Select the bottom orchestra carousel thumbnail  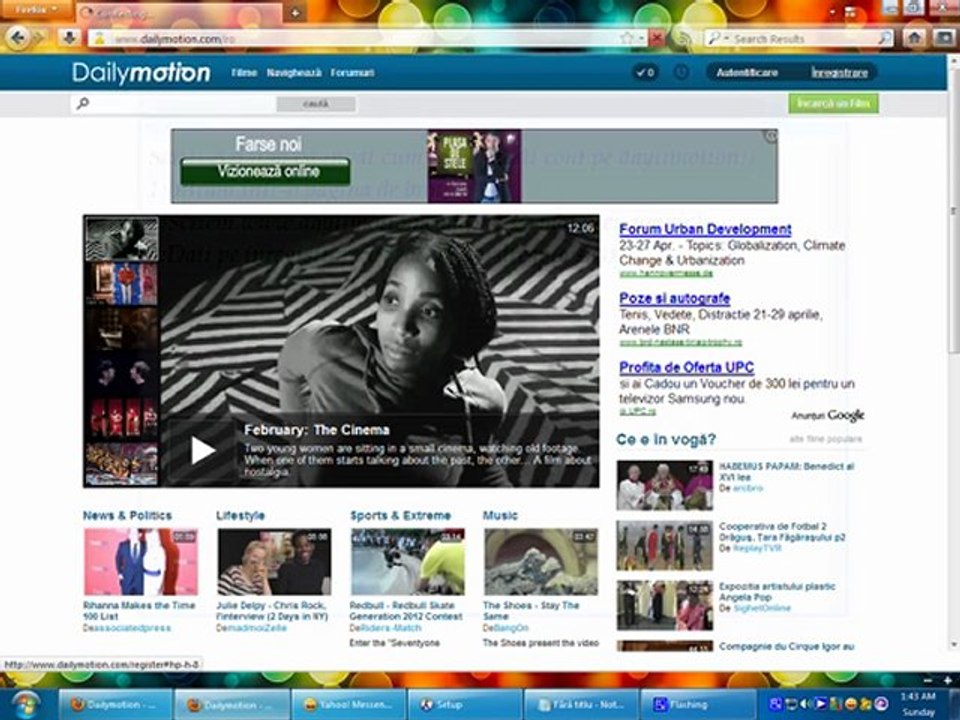coord(122,464)
